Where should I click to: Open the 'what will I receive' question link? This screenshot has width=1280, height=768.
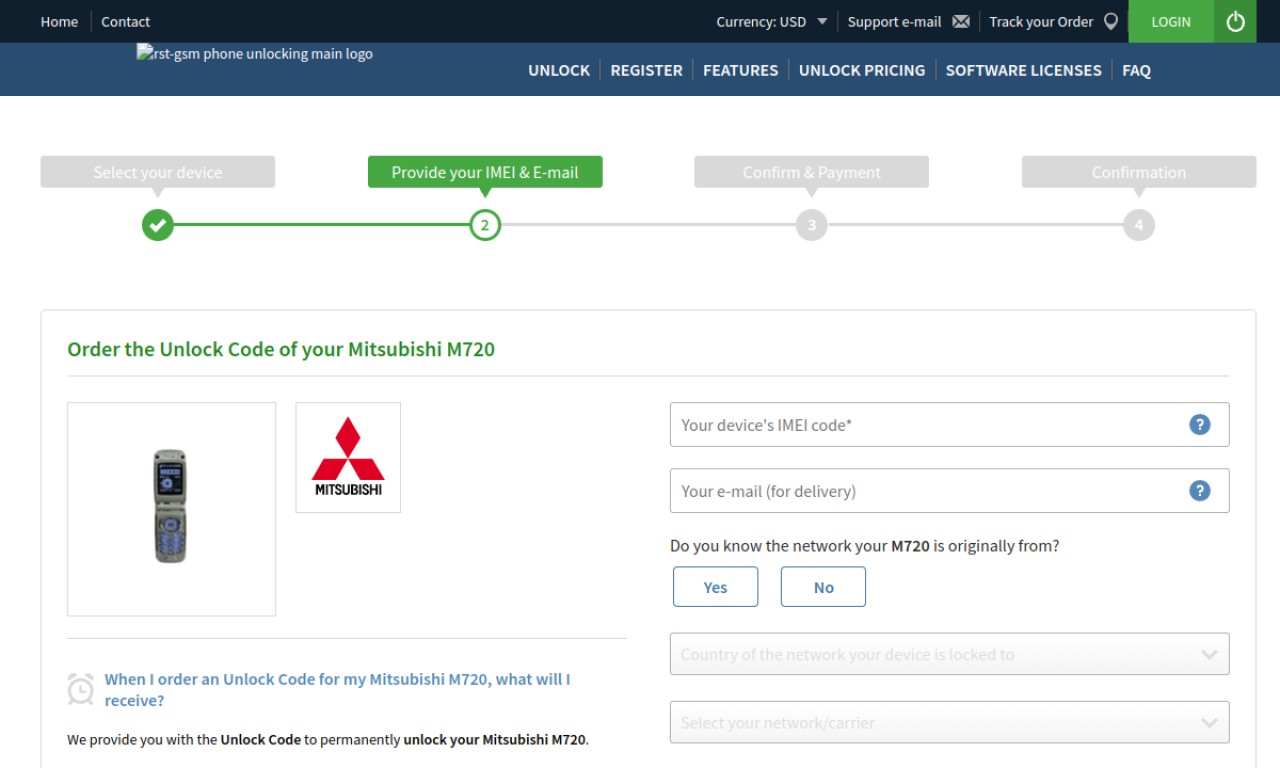coord(338,690)
